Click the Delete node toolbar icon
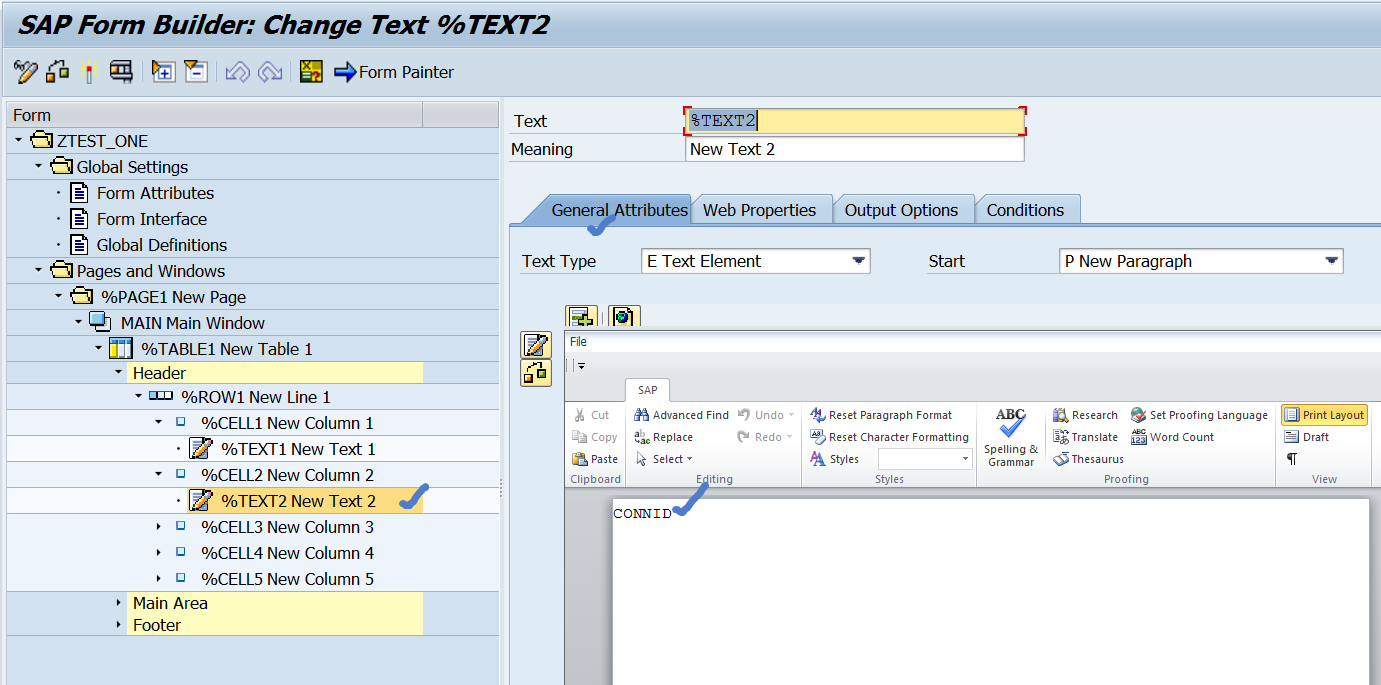 196,71
